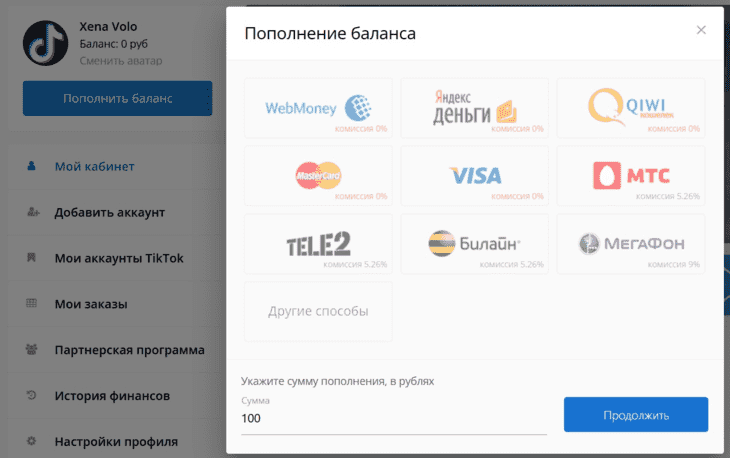Go to Добавить аккаунт menu item
The width and height of the screenshot is (730, 458).
[109, 212]
